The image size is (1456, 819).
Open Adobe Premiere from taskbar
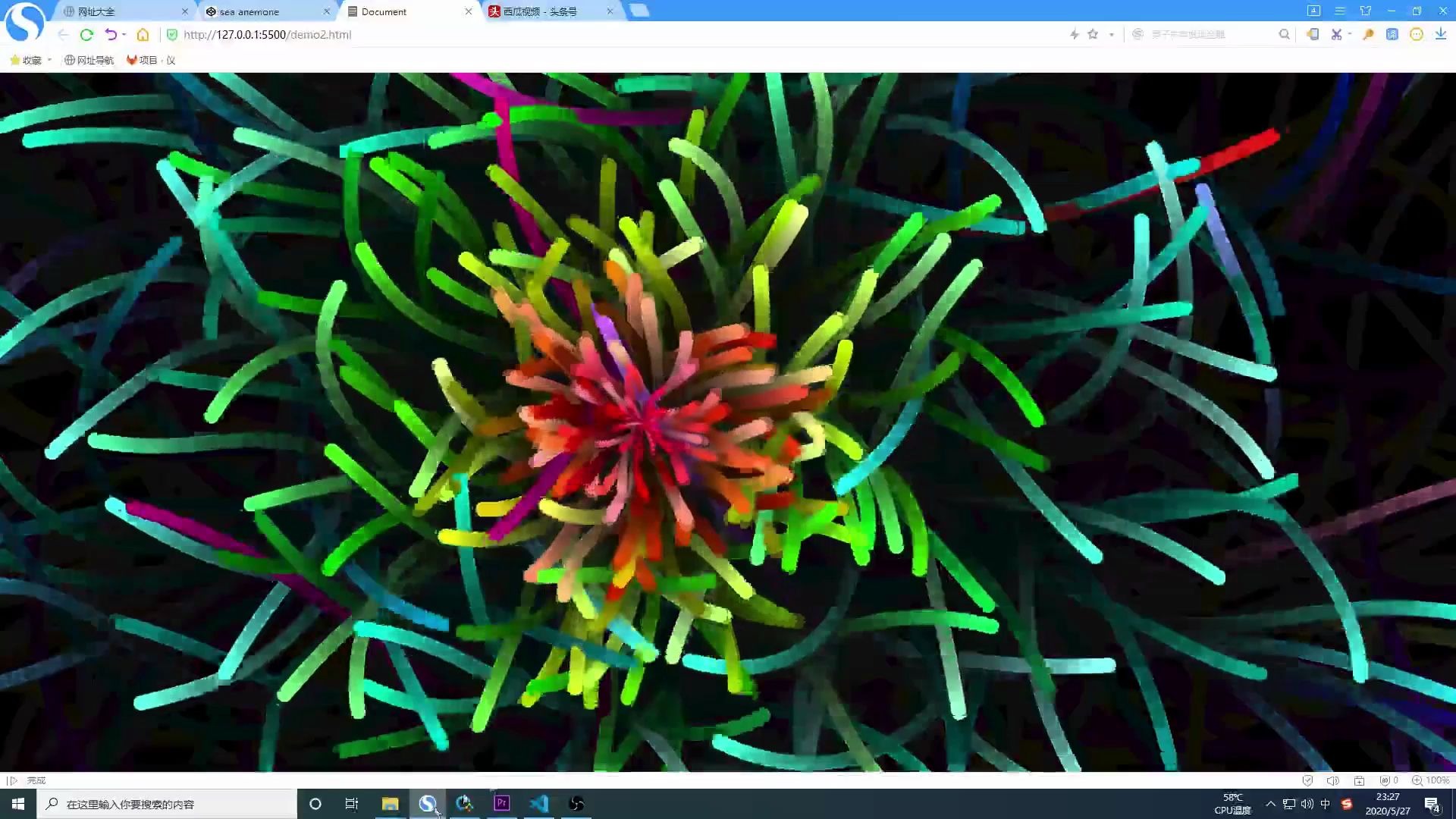(502, 804)
